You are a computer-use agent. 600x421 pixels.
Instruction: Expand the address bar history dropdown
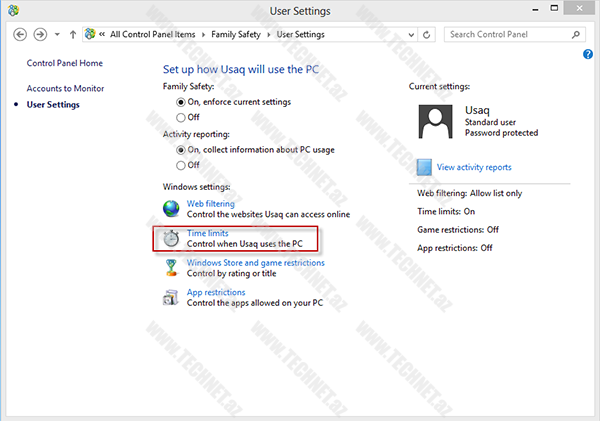[x=411, y=34]
